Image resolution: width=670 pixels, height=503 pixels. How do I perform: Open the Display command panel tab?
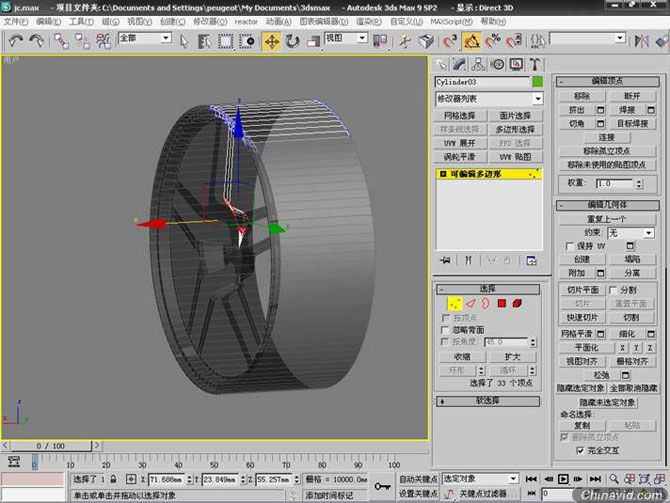click(x=516, y=65)
